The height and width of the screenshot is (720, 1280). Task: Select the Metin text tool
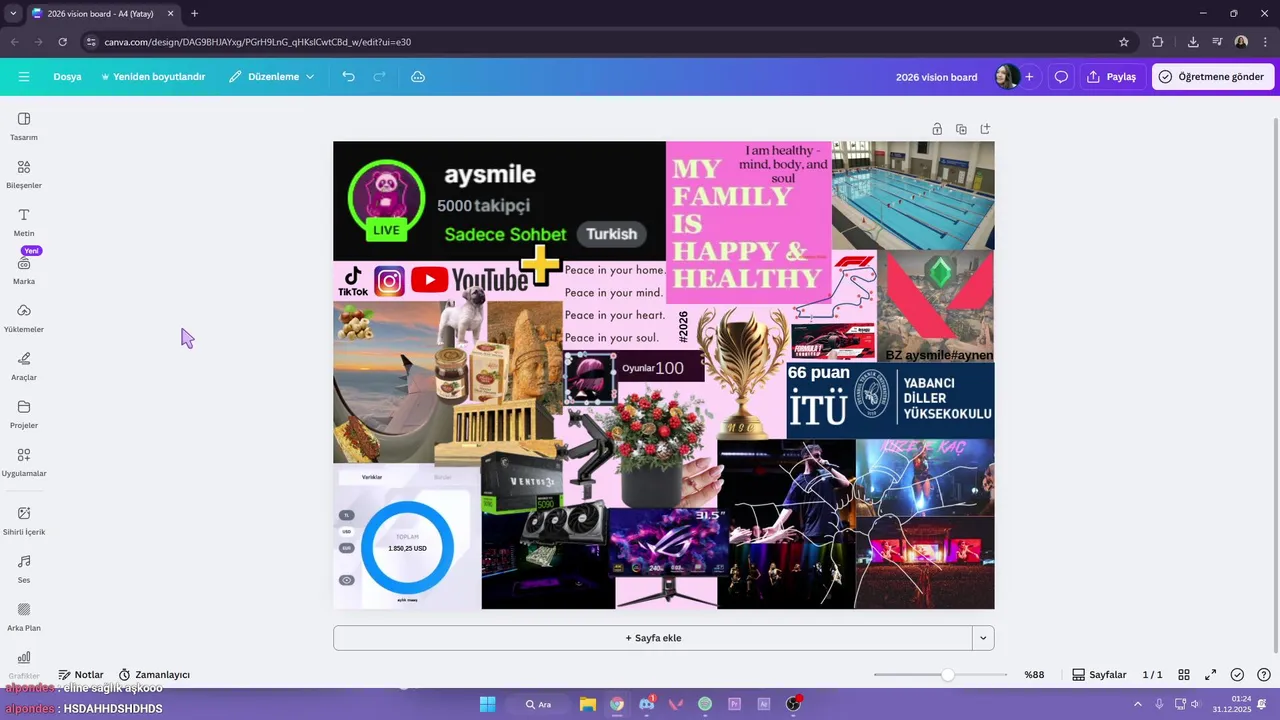[24, 222]
